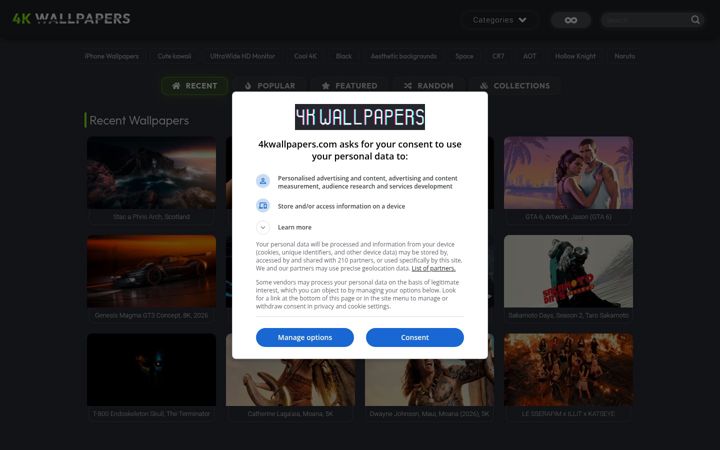720x450 pixels.
Task: Click the GTA 6, Artwork caption
Action: pyautogui.click(x=568, y=217)
